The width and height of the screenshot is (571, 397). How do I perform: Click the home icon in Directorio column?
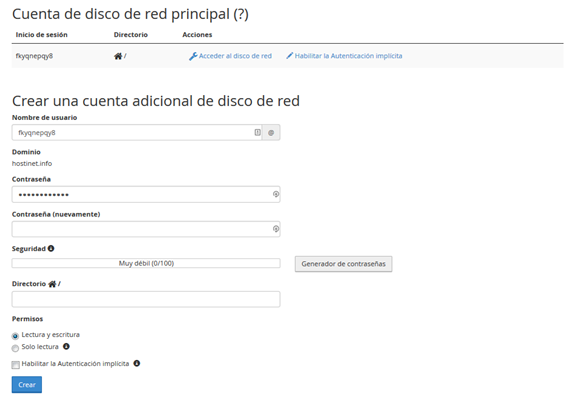118,56
